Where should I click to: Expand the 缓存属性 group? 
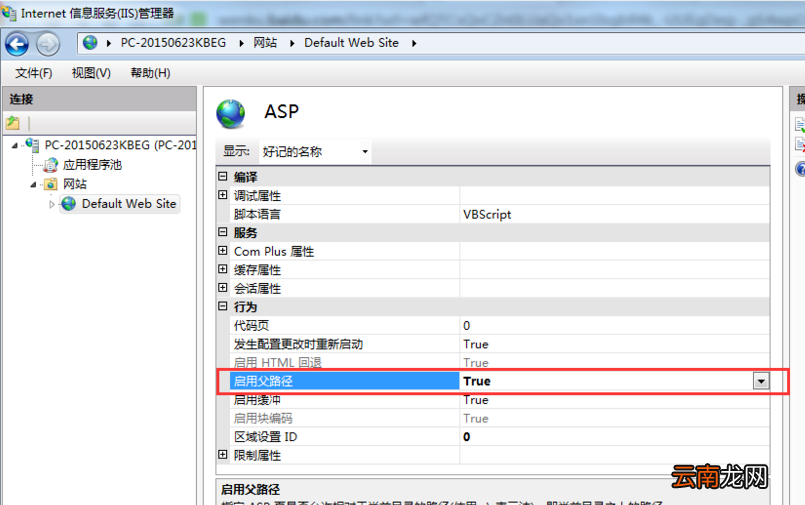(222, 269)
